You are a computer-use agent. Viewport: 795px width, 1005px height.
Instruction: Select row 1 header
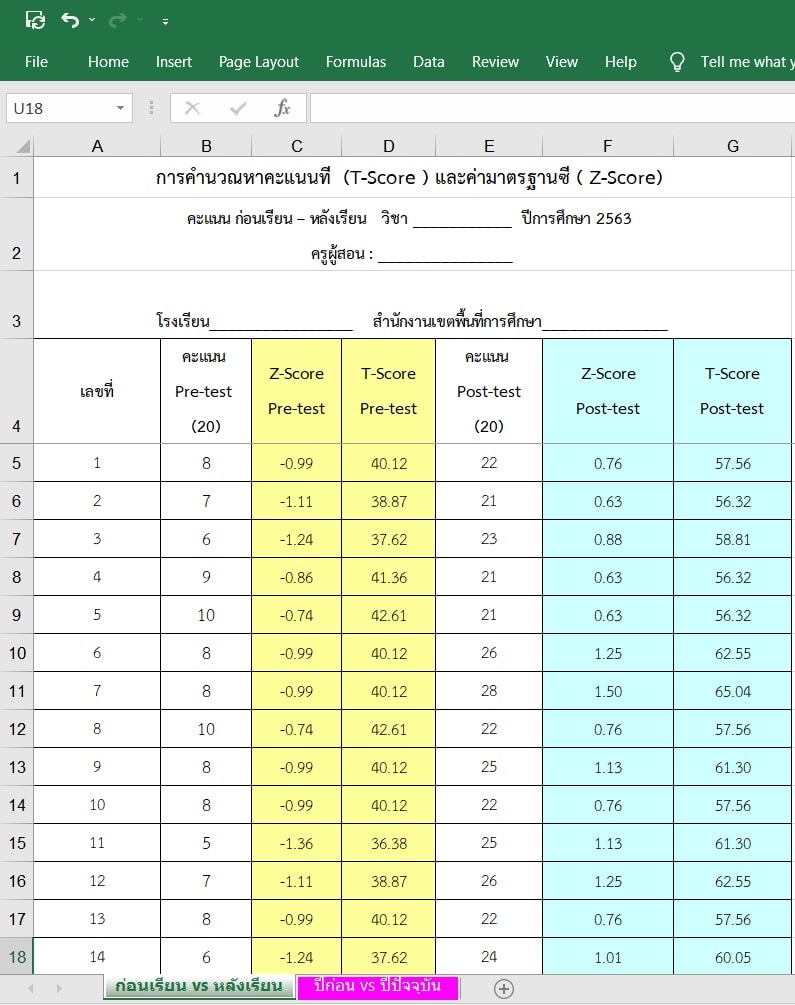point(17,178)
